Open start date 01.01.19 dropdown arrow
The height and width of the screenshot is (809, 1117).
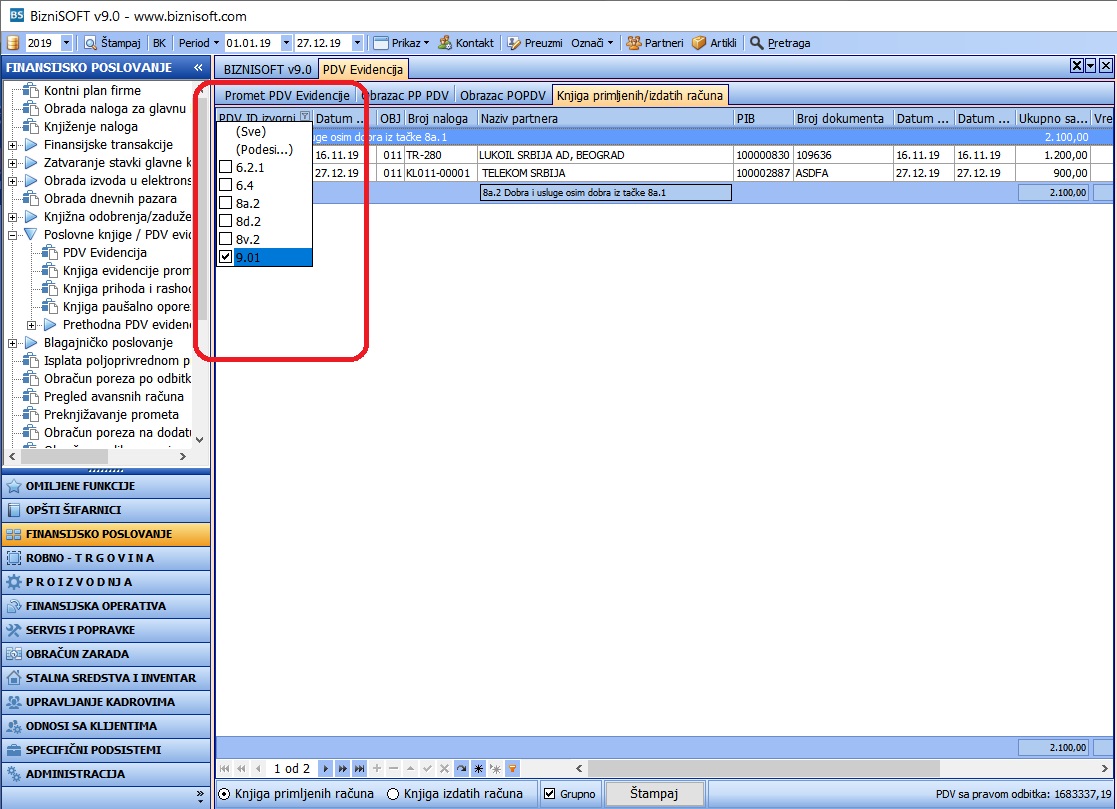click(x=286, y=43)
